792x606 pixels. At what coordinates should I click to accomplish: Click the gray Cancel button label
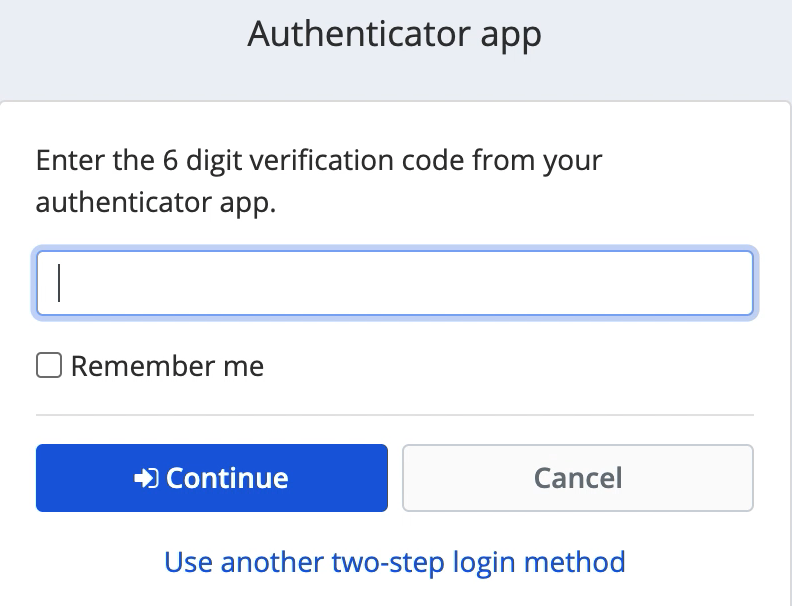(x=578, y=478)
